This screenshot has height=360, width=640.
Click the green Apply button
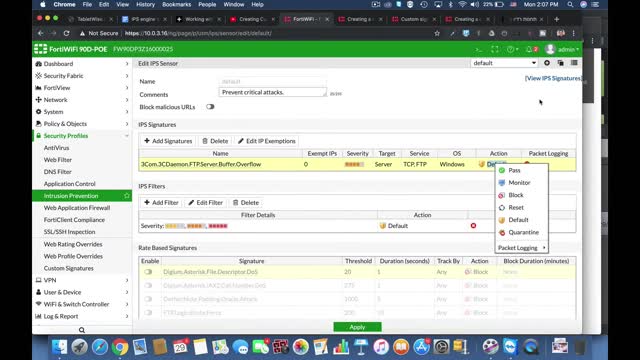tap(357, 327)
